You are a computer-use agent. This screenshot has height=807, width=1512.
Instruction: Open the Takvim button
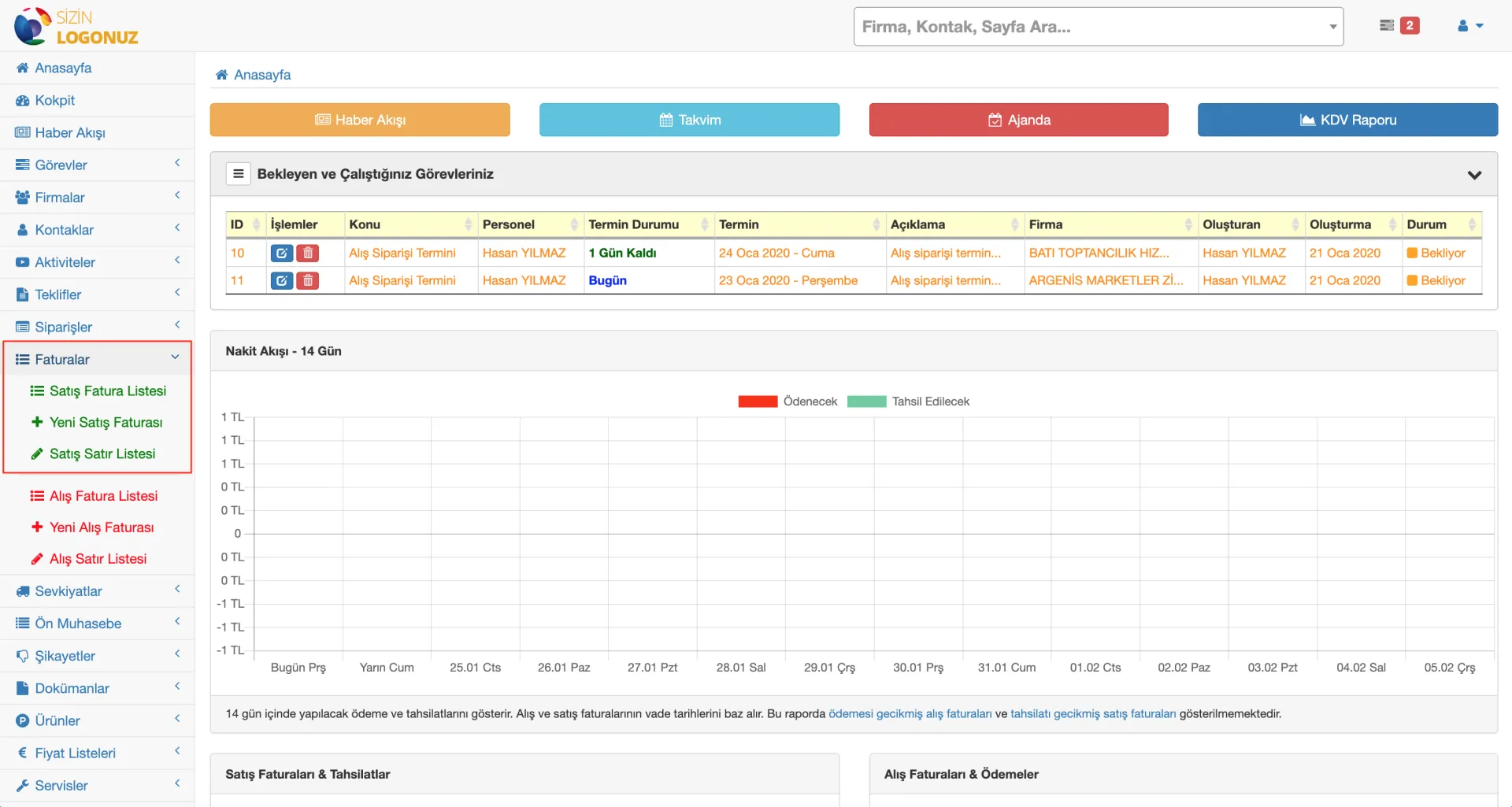[689, 120]
